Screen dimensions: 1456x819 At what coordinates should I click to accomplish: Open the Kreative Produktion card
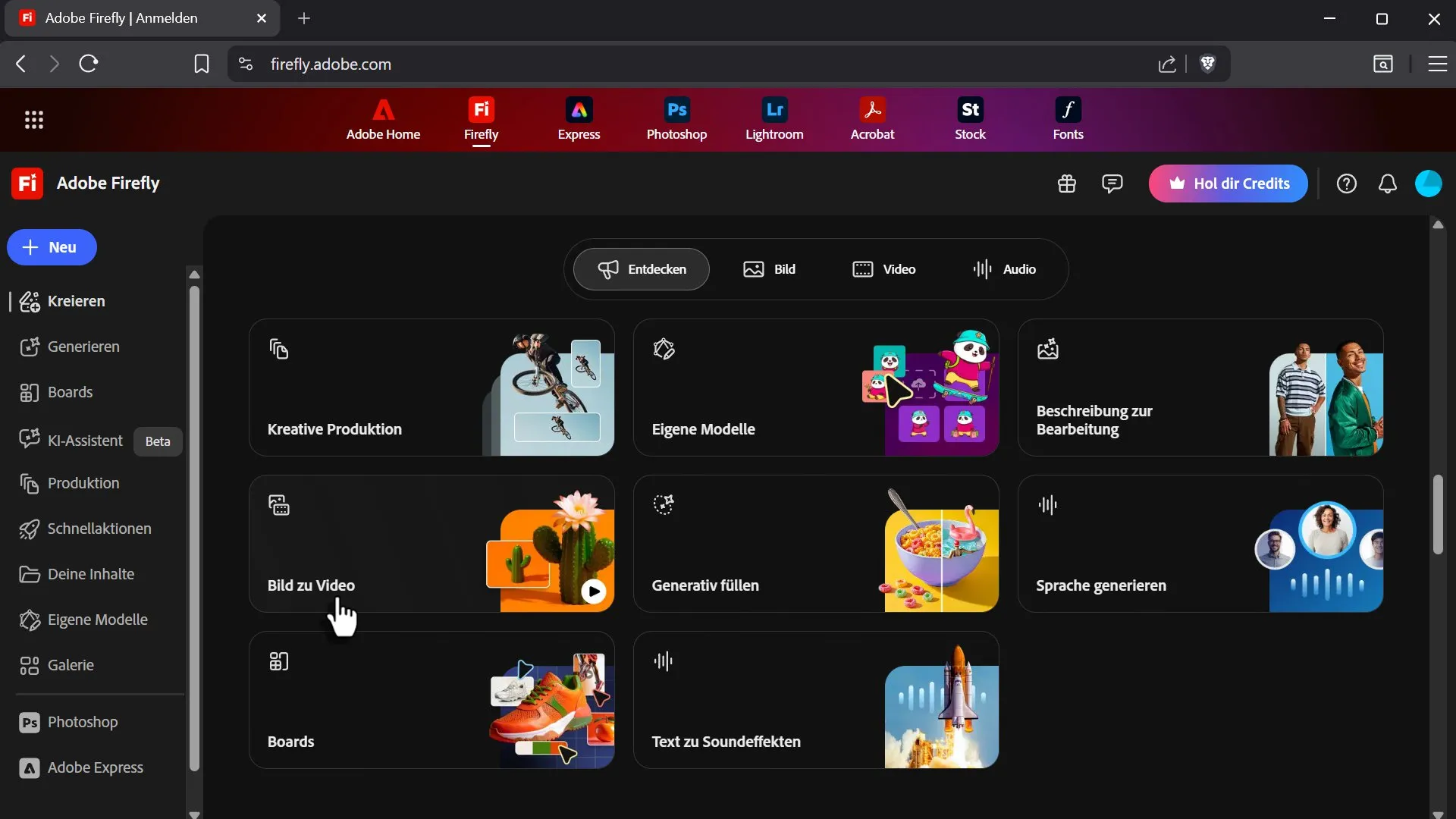click(431, 388)
